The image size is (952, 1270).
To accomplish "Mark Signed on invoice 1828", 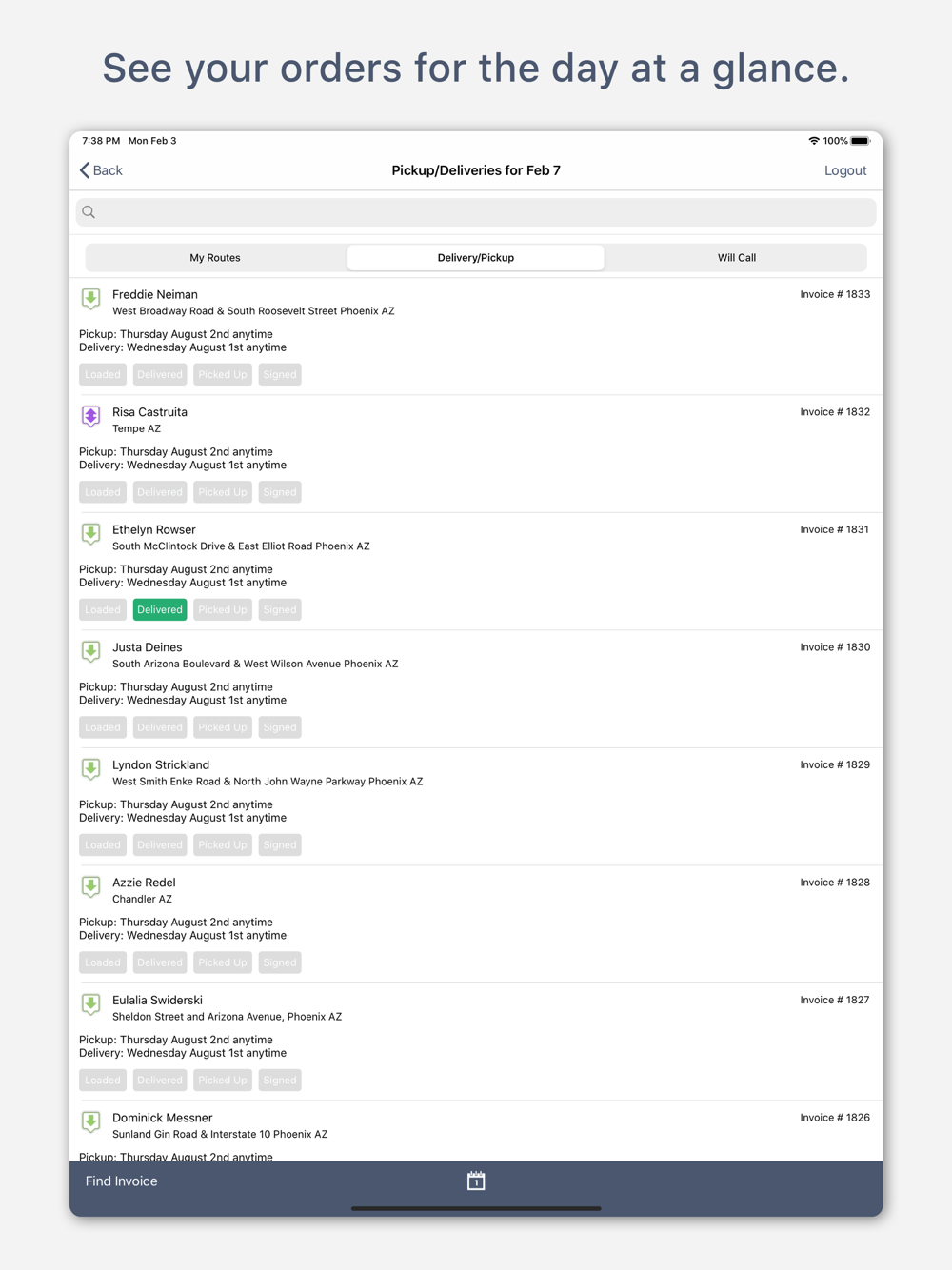I will click(280, 962).
